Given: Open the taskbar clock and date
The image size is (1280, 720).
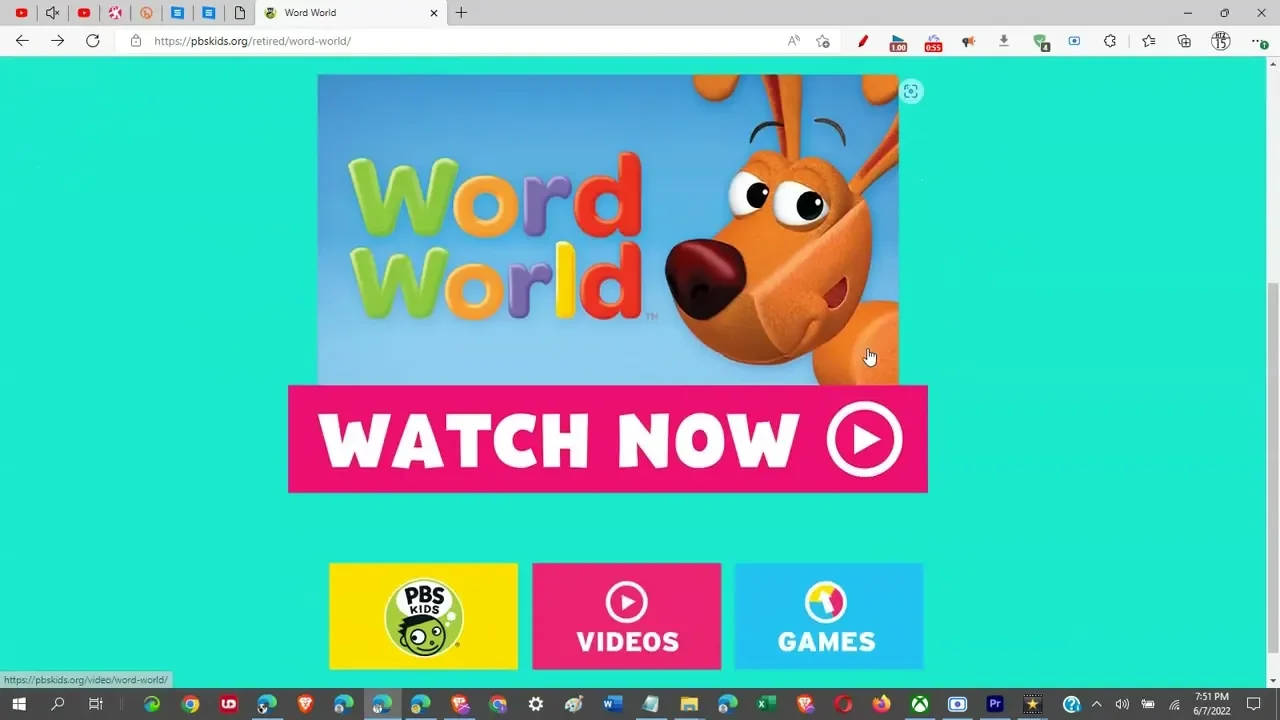Looking at the screenshot, I should (x=1212, y=704).
